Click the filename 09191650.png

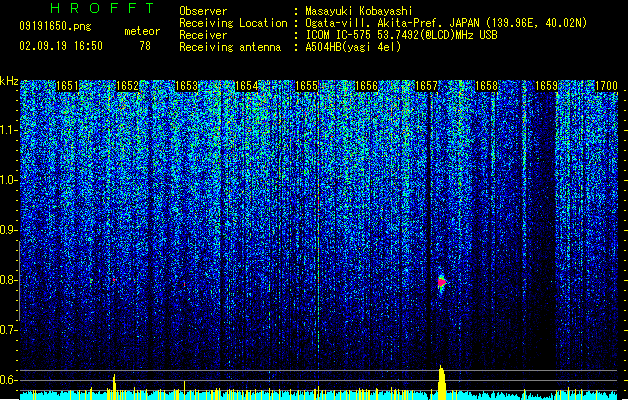point(55,26)
